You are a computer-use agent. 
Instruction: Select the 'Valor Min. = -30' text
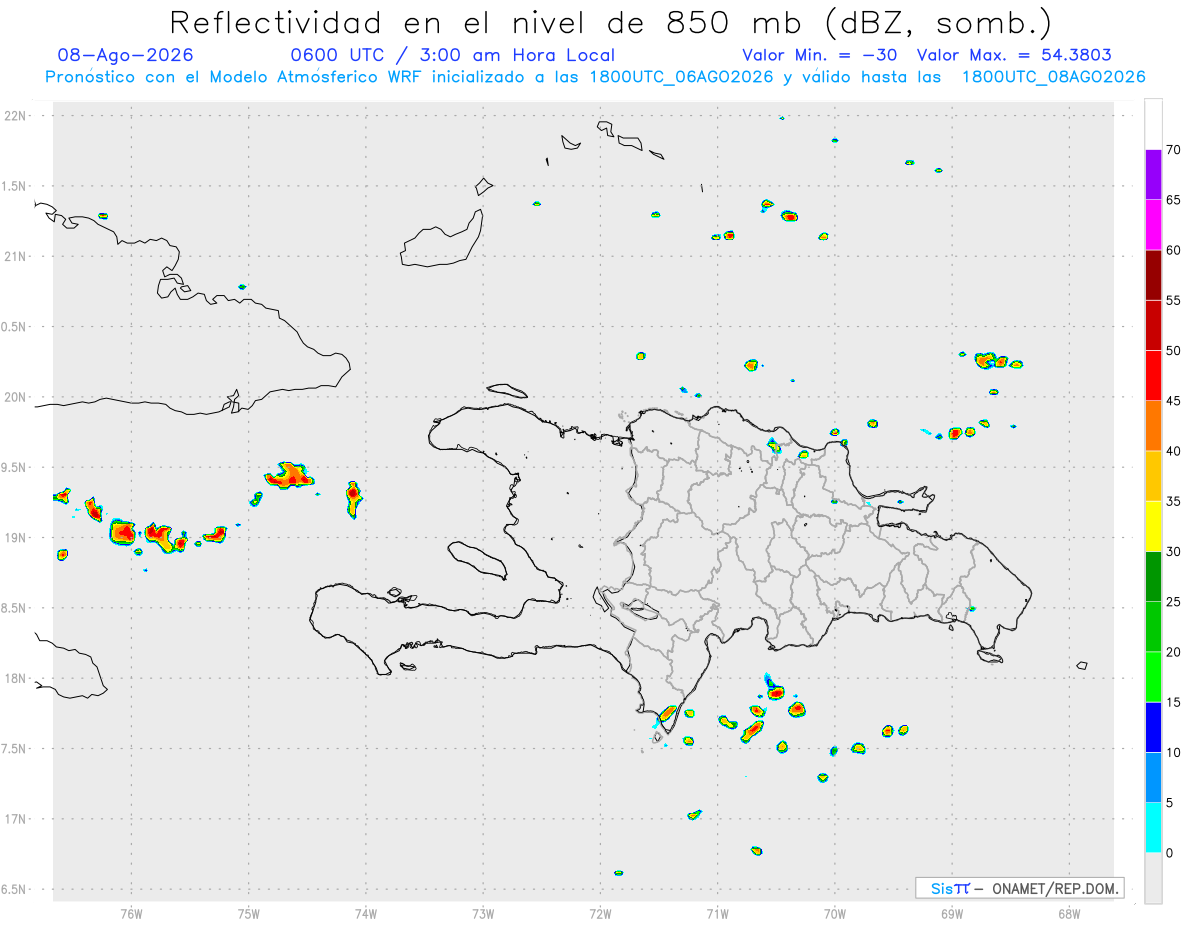820,55
